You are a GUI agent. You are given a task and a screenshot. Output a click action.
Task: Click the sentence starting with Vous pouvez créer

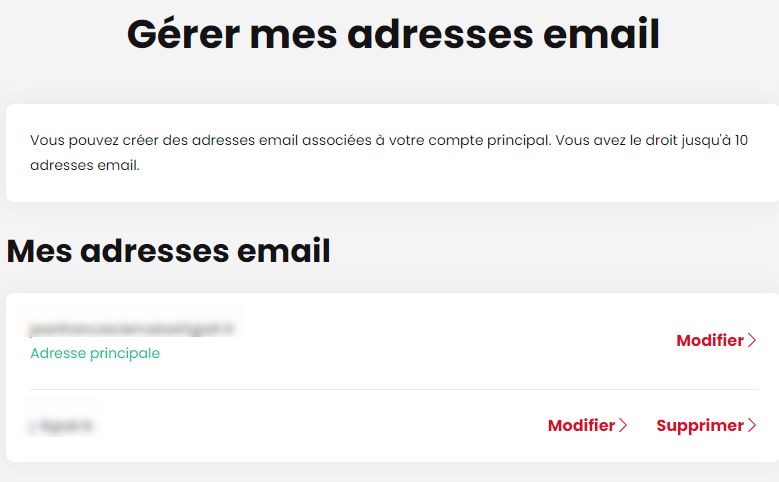click(x=290, y=140)
